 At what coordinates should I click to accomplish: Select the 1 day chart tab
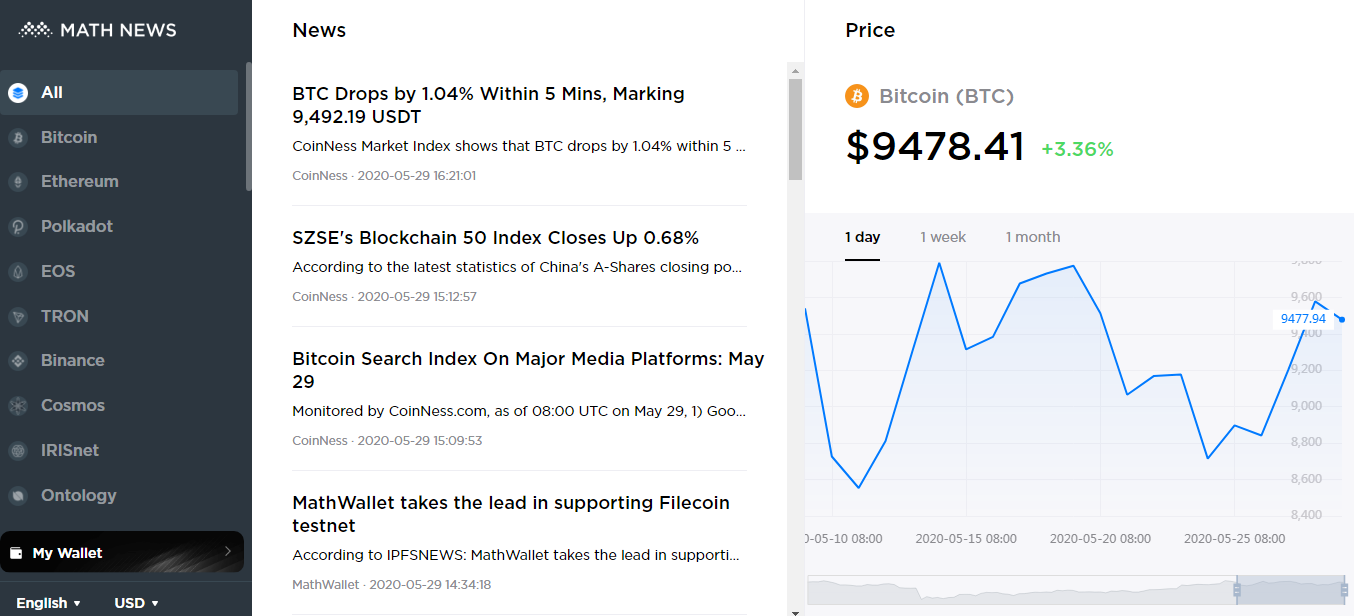click(x=862, y=237)
